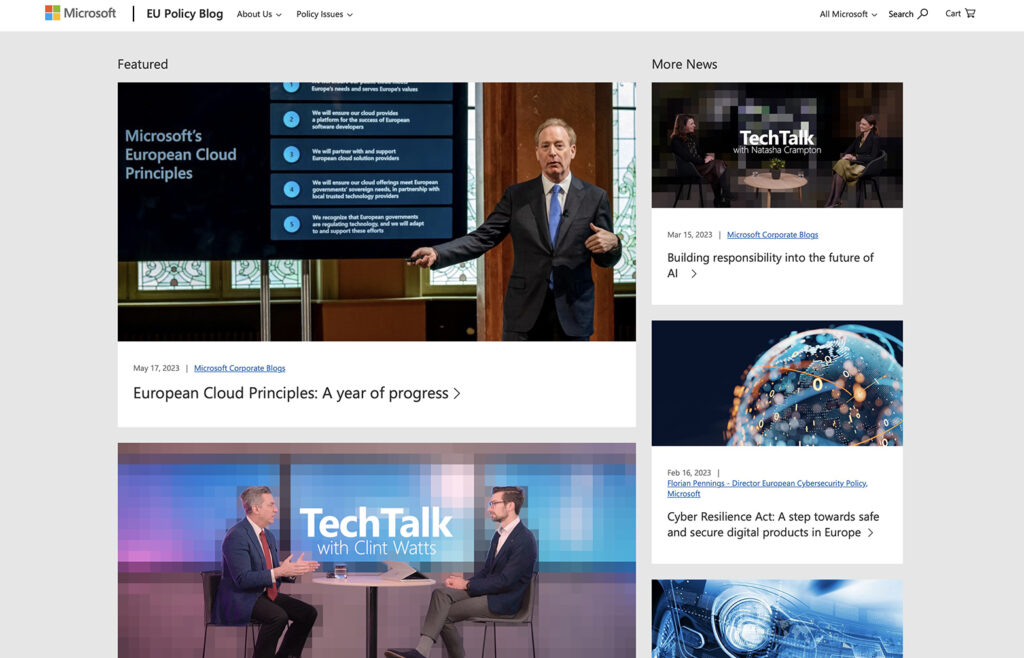Follow Microsoft Corporate Blogs link dated May 17, 2023

pyautogui.click(x=240, y=368)
